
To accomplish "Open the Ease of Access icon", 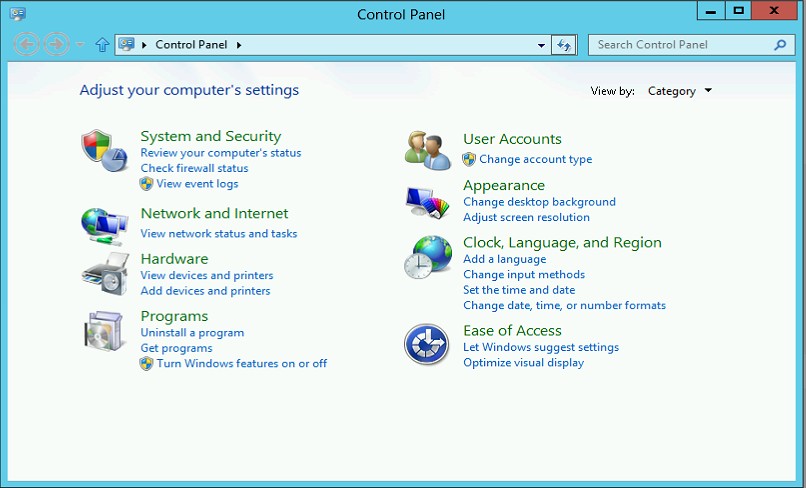I will click(x=427, y=344).
